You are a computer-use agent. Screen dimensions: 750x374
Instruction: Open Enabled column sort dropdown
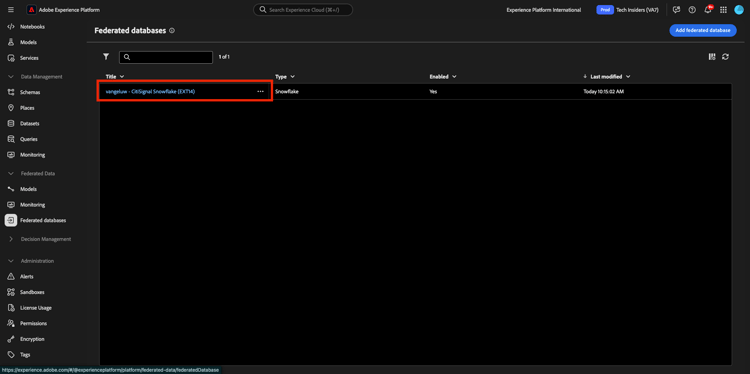[x=454, y=77]
